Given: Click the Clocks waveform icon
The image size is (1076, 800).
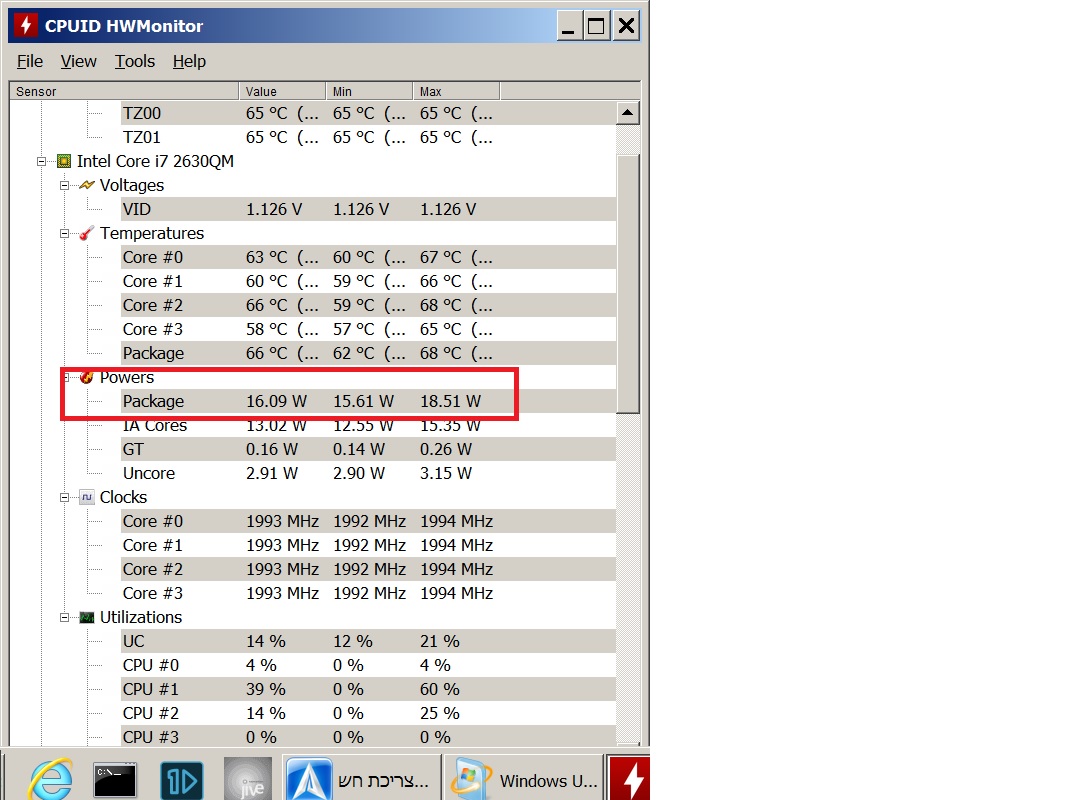Looking at the screenshot, I should click(86, 497).
